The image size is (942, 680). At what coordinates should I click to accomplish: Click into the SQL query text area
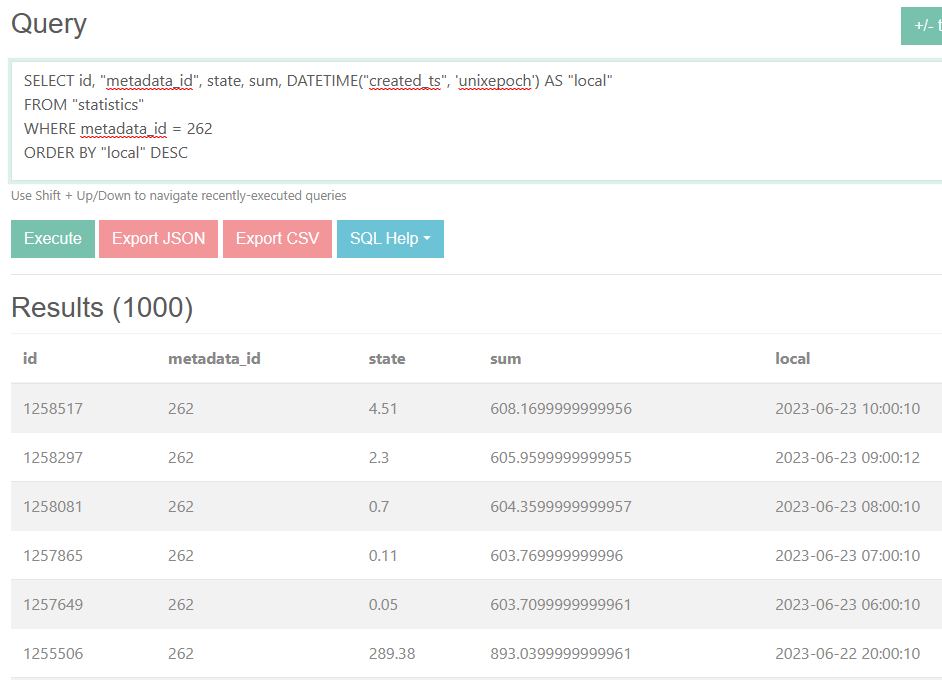476,121
